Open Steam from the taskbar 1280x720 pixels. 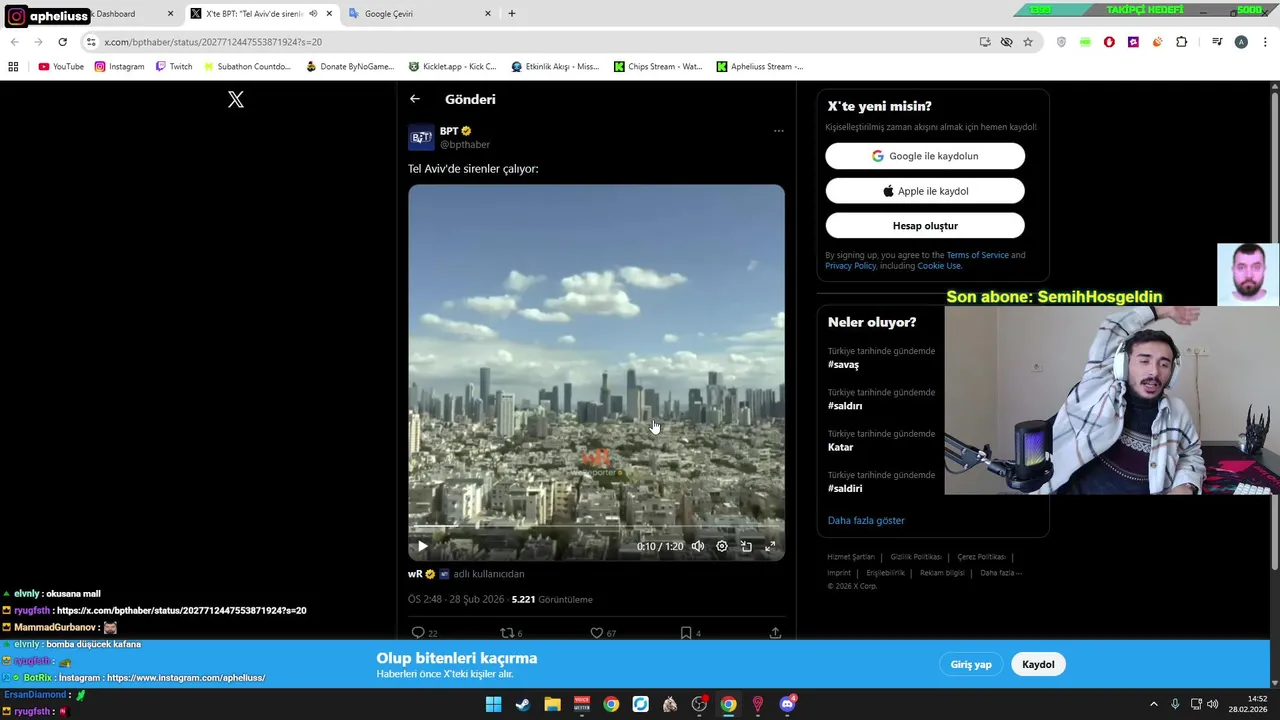522,704
